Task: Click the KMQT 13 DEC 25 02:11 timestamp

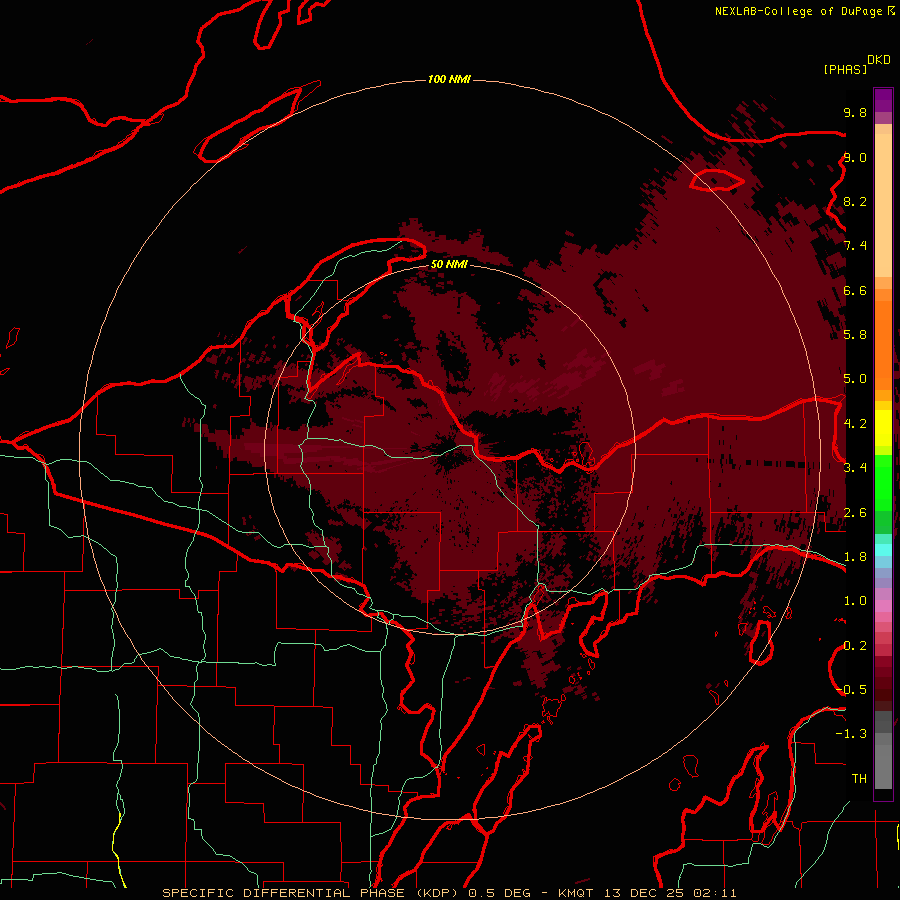Action: pyautogui.click(x=647, y=893)
